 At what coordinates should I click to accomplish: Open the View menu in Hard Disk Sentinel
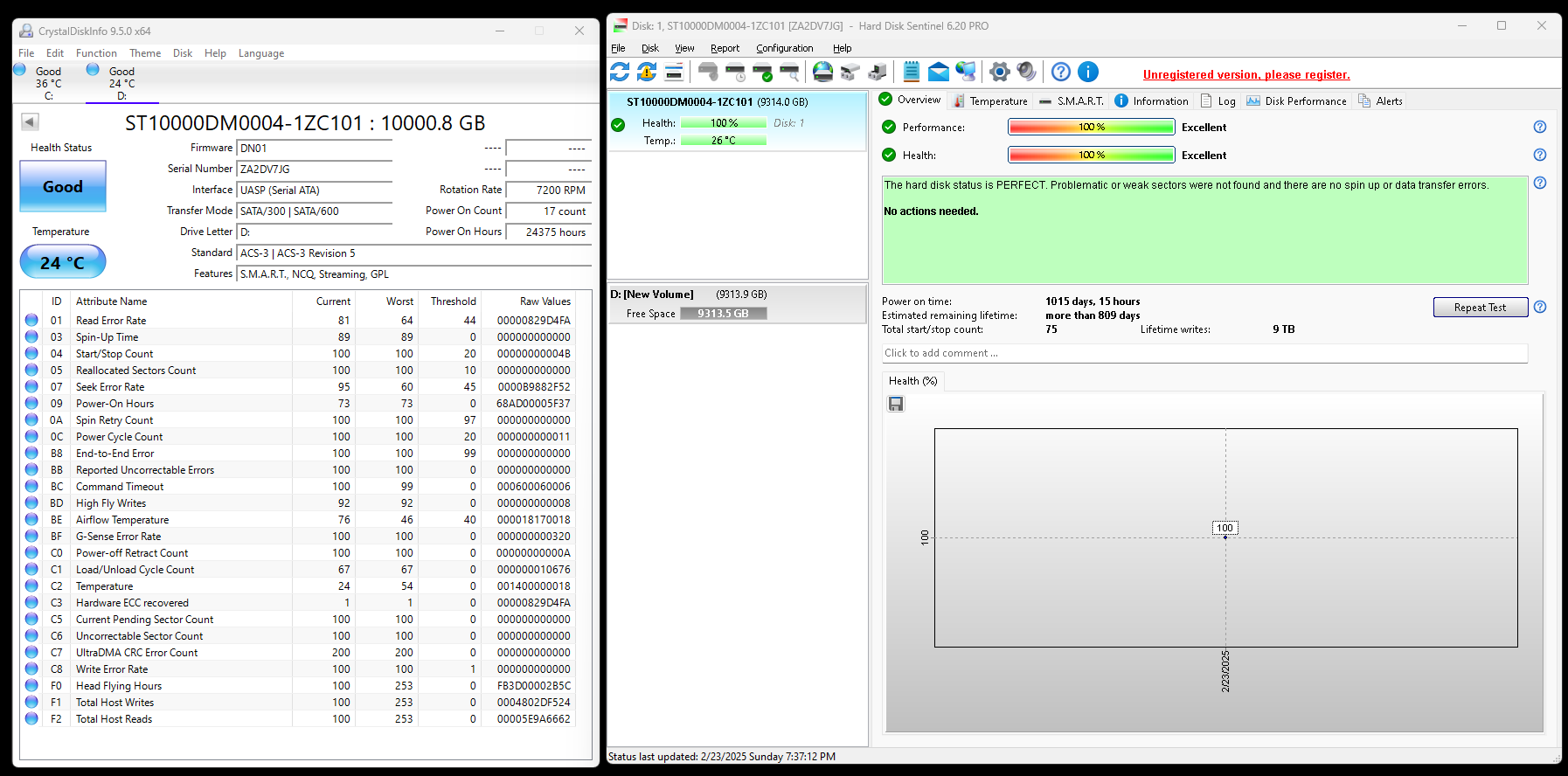684,49
